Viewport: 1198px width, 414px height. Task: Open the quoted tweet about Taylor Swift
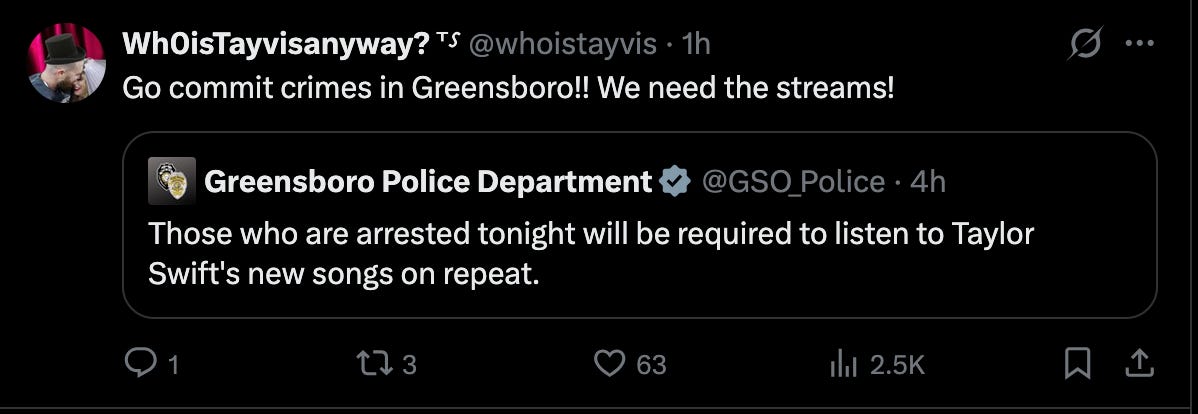coord(639,225)
